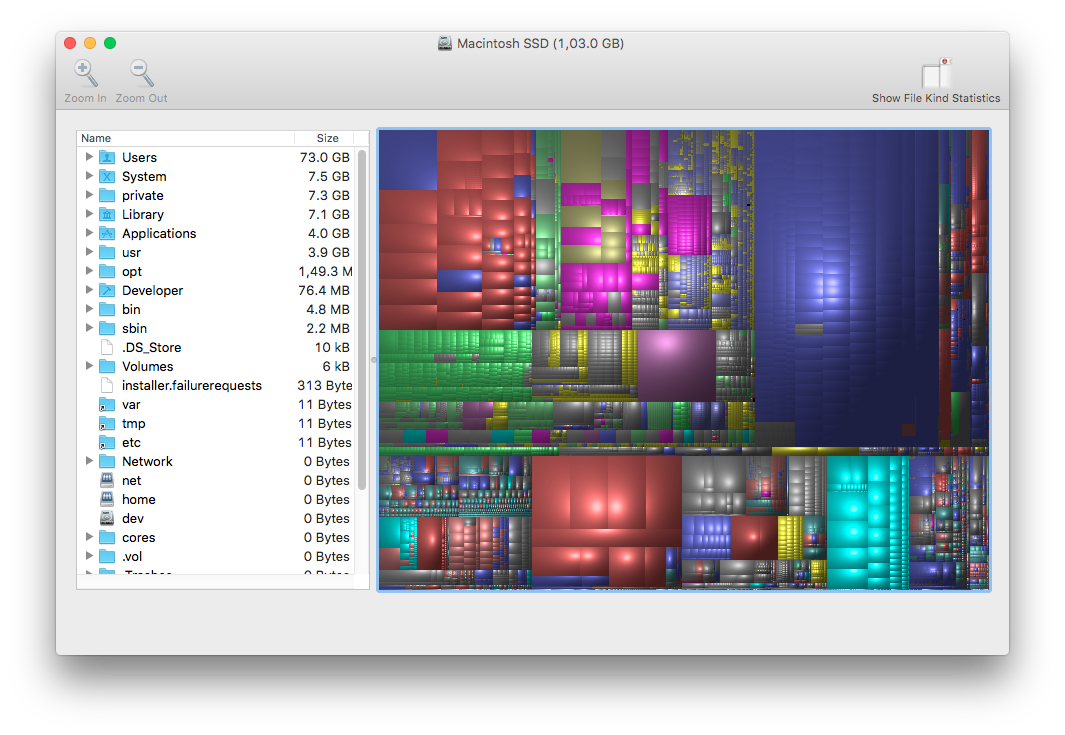Click the Zoom In magnifier icon
Screen dimensions: 1065x735
click(85, 73)
